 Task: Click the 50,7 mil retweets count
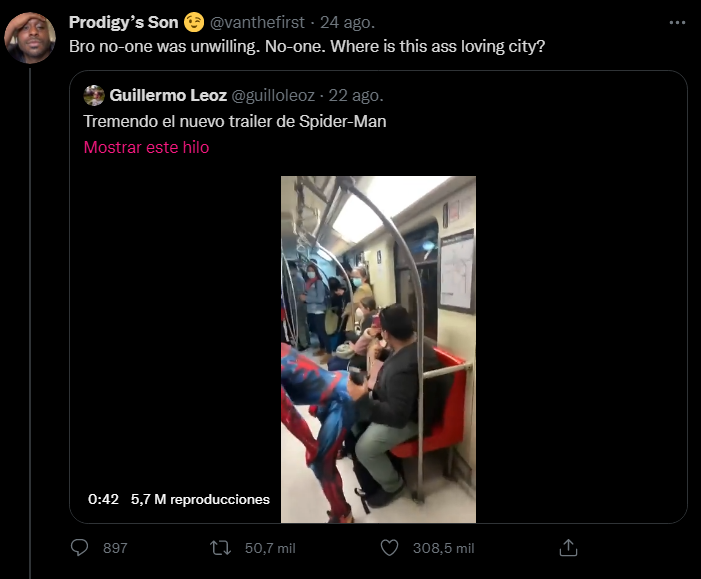click(267, 548)
